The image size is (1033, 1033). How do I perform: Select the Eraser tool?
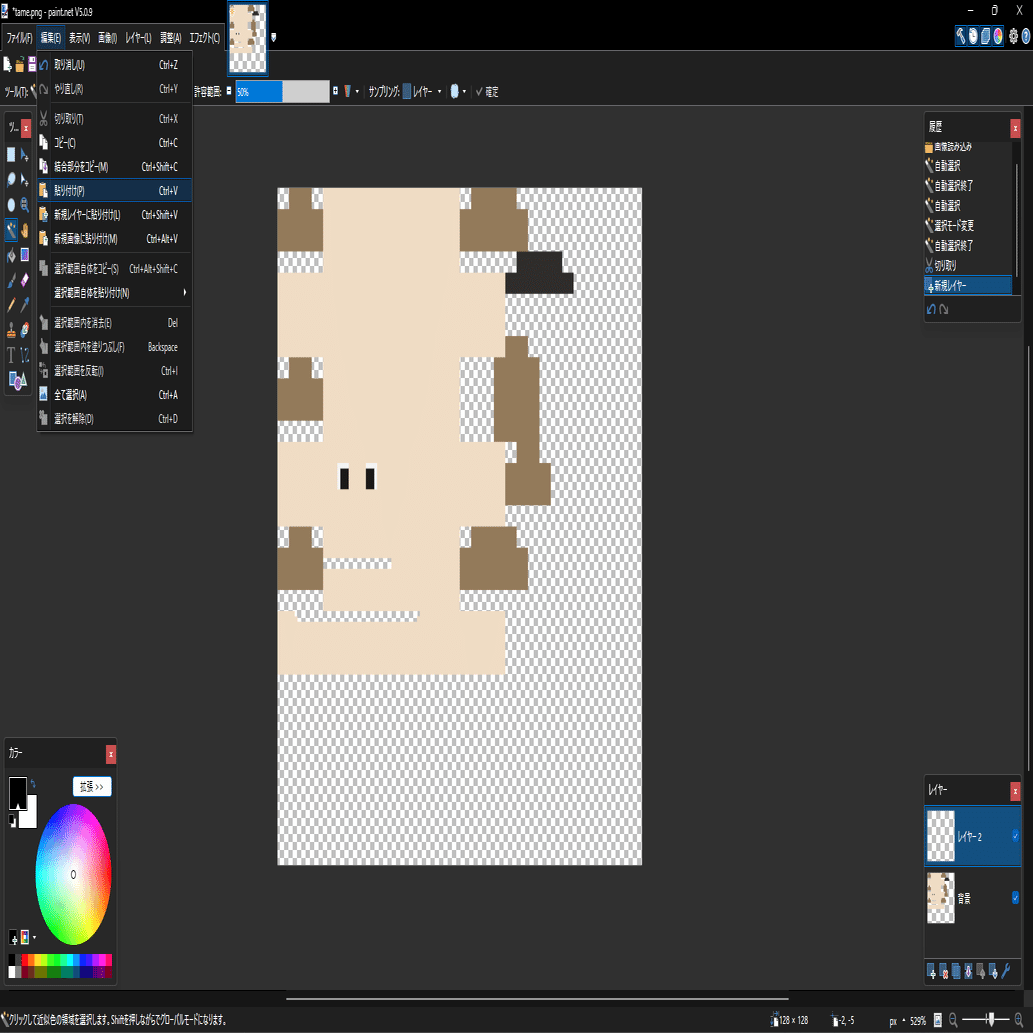pyautogui.click(x=25, y=281)
